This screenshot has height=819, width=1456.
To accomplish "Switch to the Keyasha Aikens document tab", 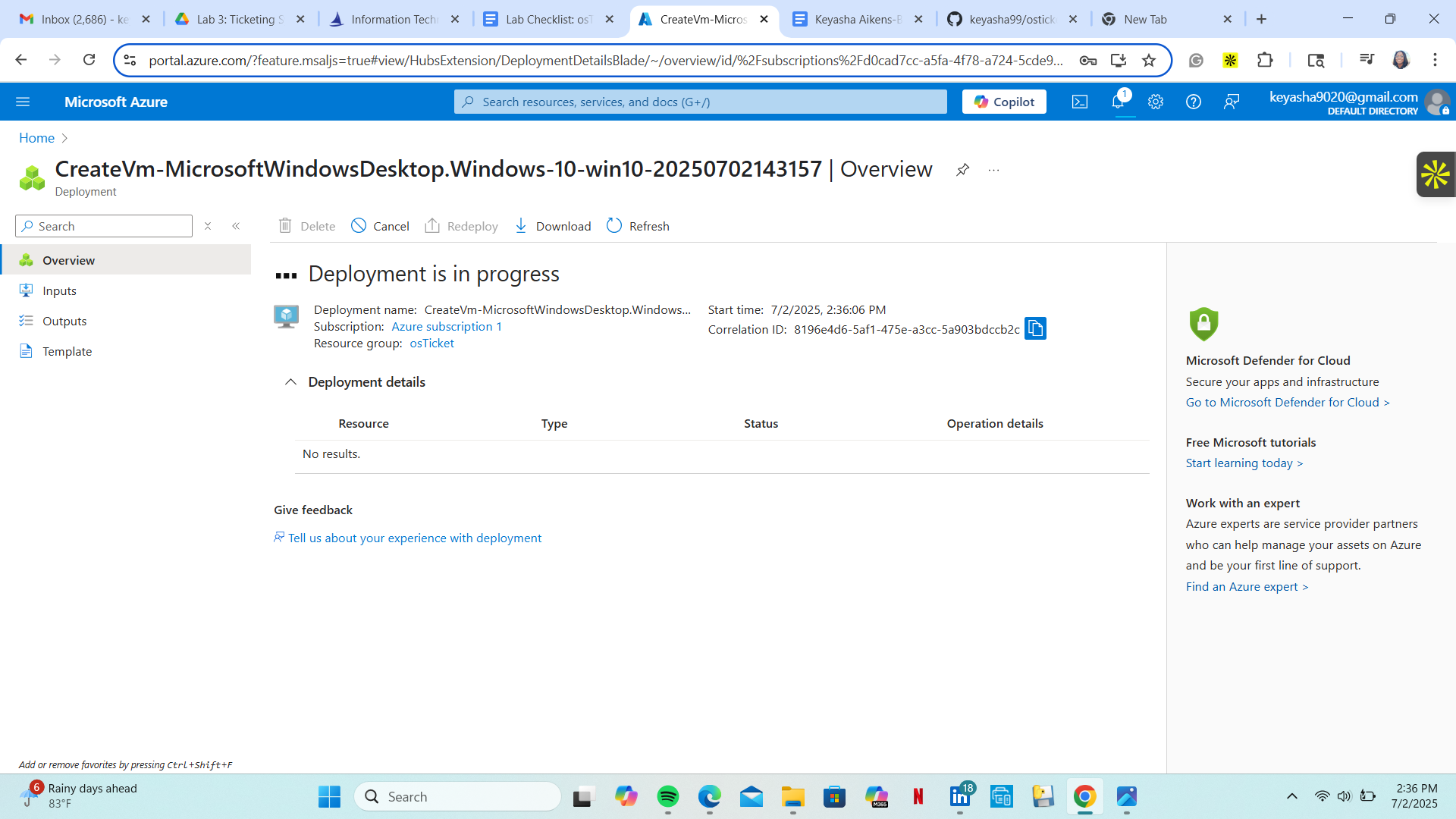I will coord(857,19).
